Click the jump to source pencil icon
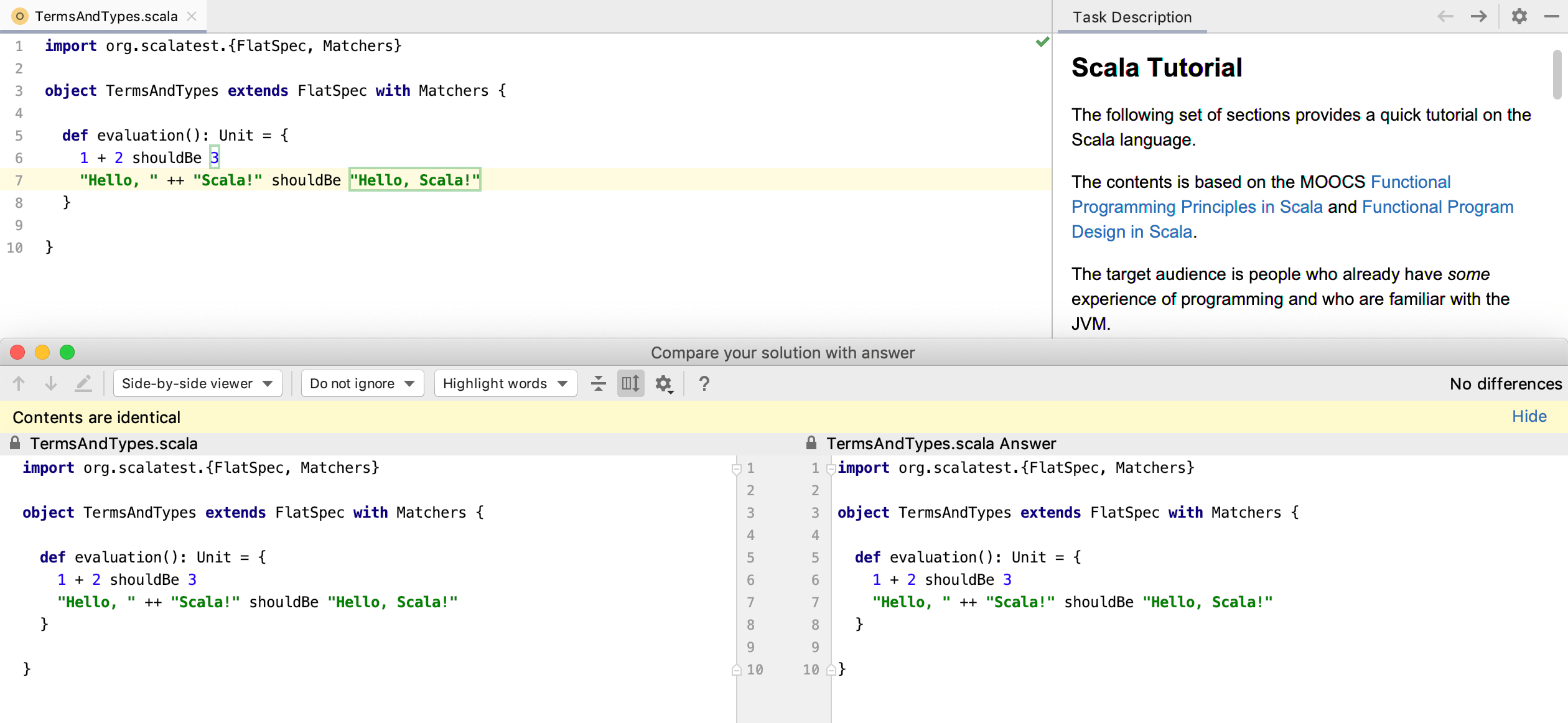The height and width of the screenshot is (723, 1568). (x=83, y=383)
